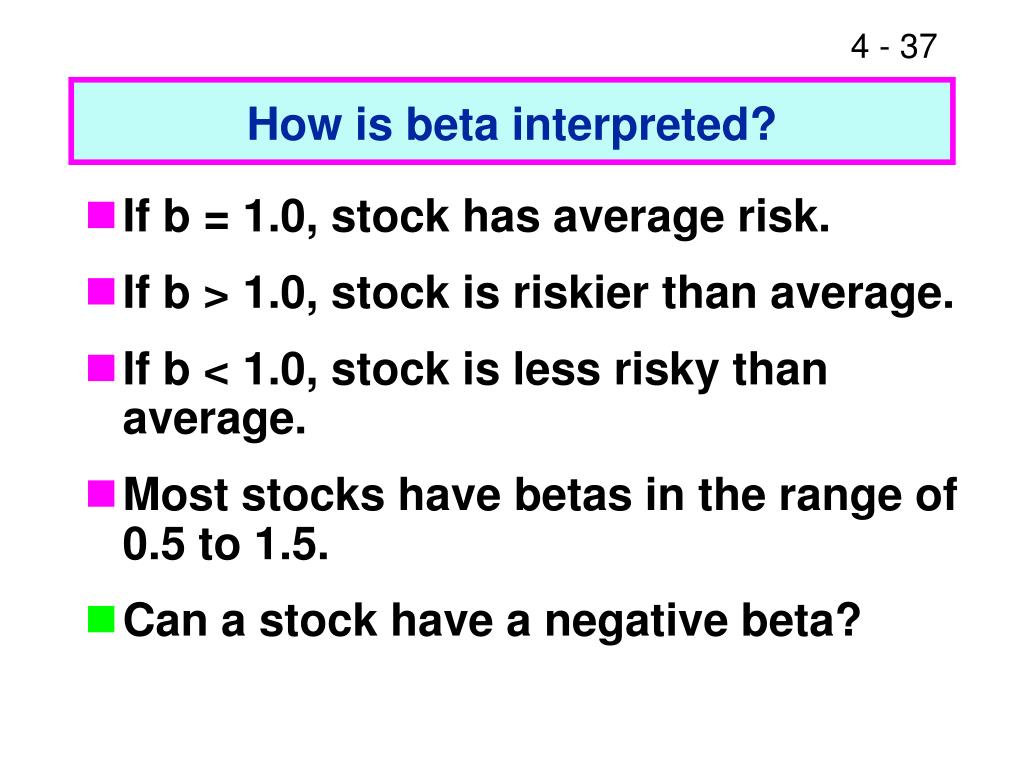Click the wrapped word 'average.' on third bullet
1024x768 pixels.
pos(214,420)
